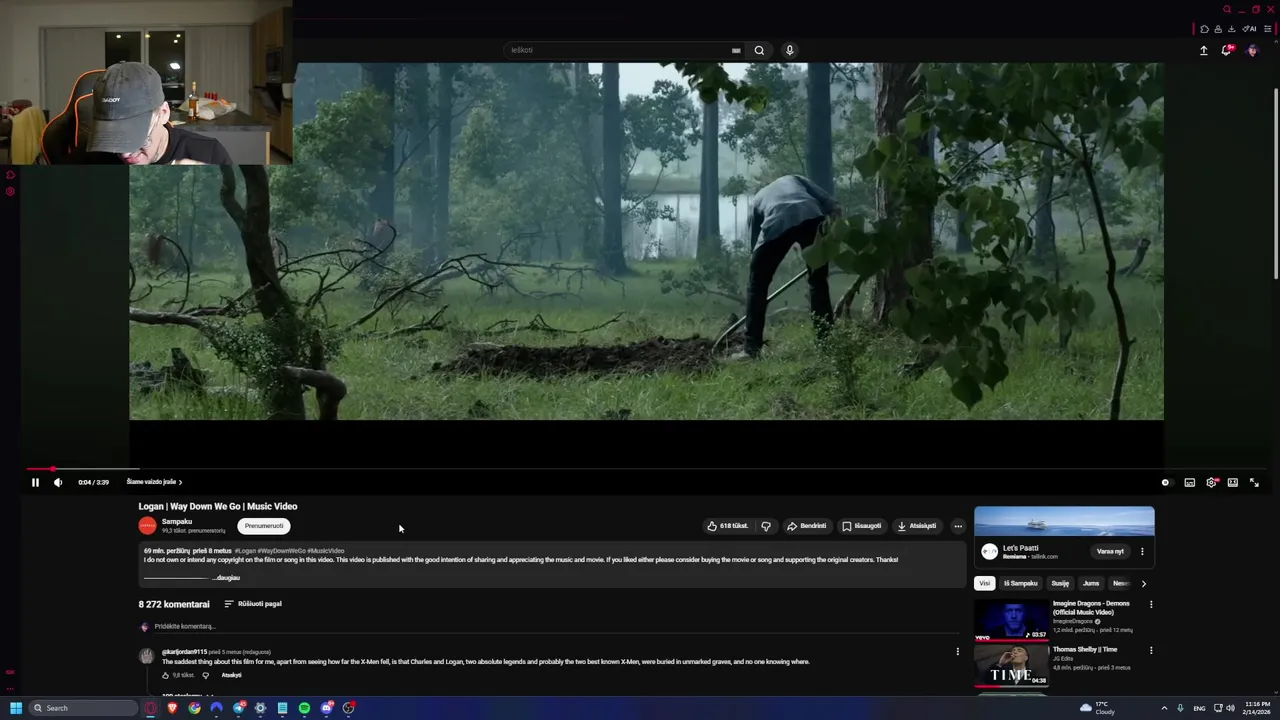
Task: Open the 'Rūšiuoti pagal' comment sort menu
Action: [253, 604]
